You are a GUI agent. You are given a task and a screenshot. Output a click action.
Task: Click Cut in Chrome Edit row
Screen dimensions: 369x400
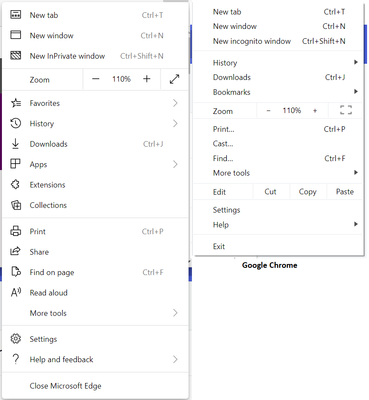click(270, 192)
